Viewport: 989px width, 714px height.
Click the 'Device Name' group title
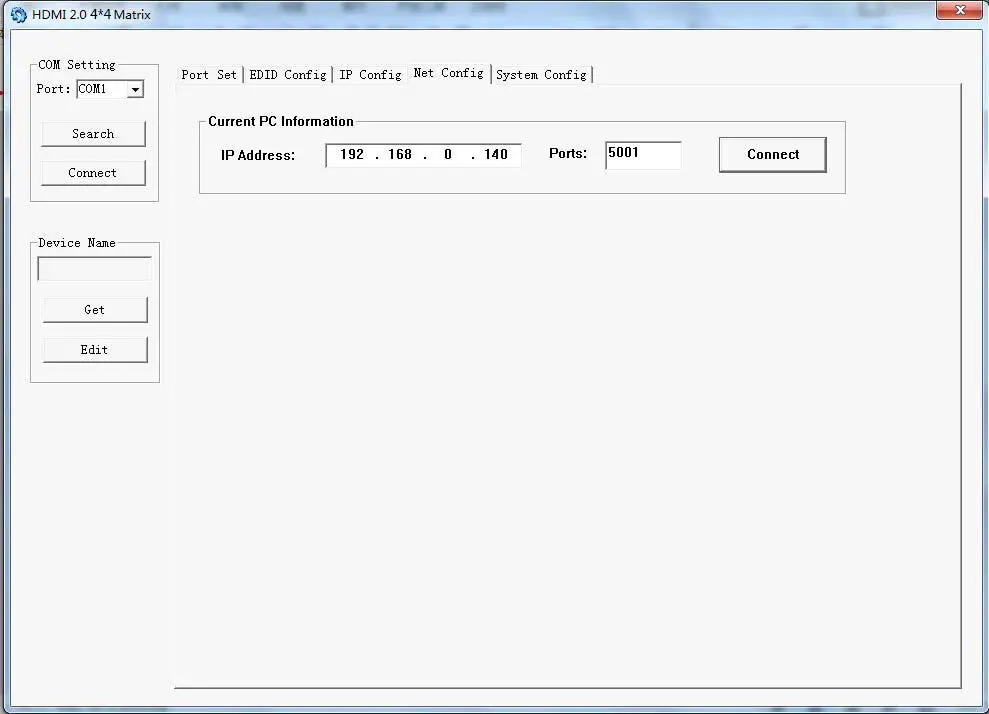tap(77, 243)
